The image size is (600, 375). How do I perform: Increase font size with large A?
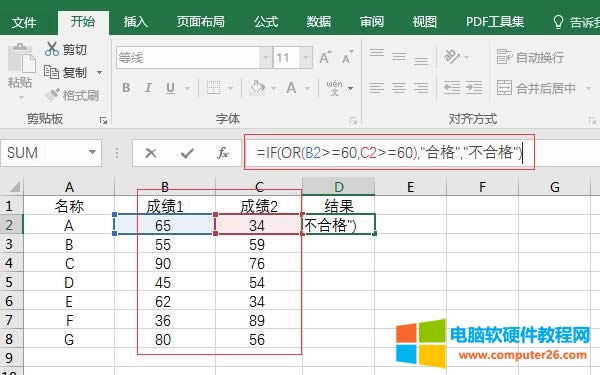click(x=325, y=58)
